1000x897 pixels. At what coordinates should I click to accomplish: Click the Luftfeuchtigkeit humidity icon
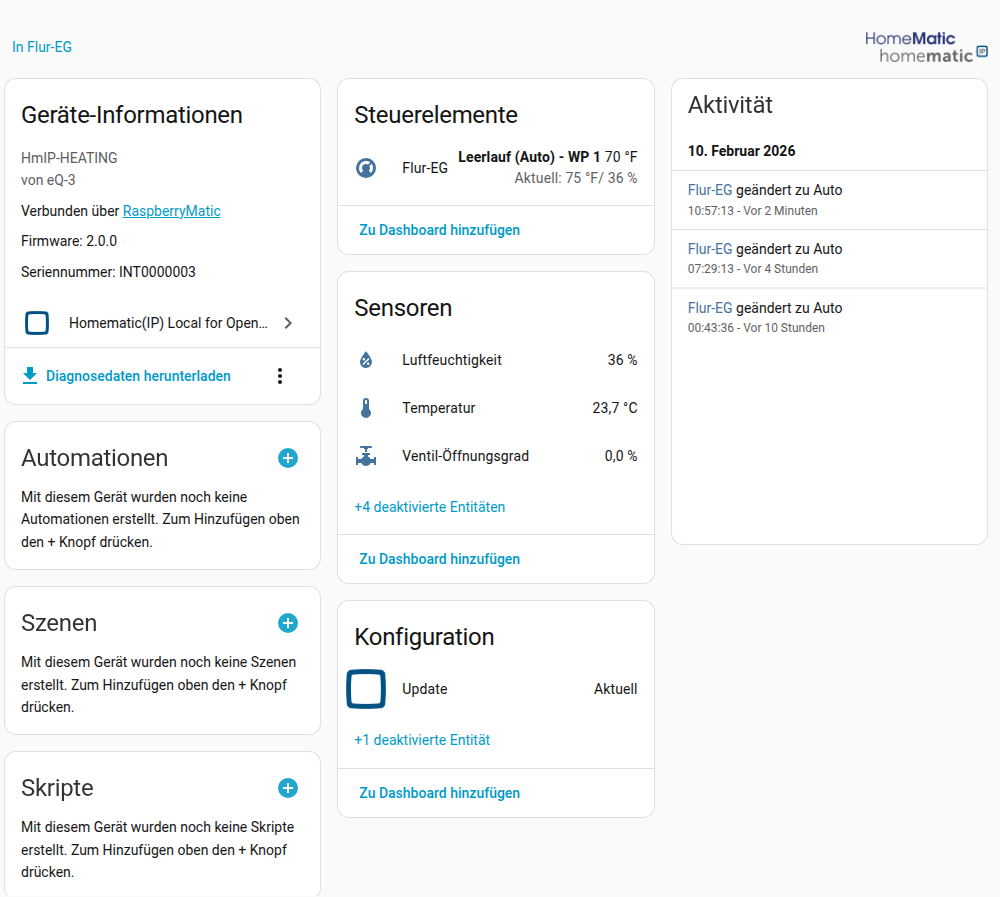pyautogui.click(x=366, y=360)
